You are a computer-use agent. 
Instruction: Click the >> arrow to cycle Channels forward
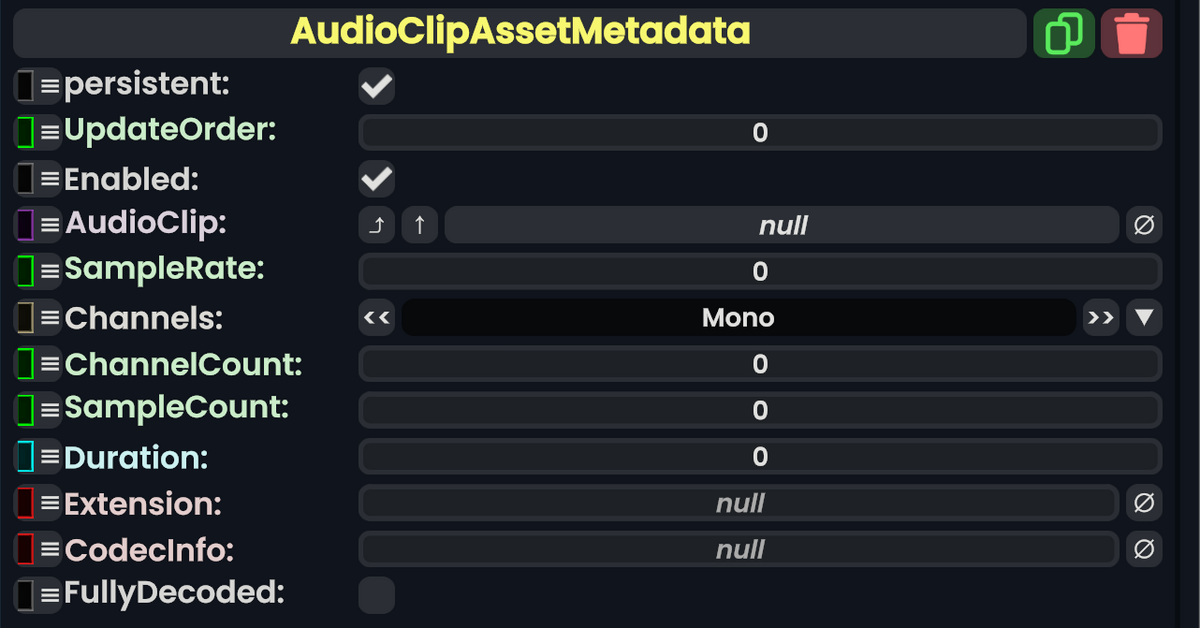tap(1100, 317)
